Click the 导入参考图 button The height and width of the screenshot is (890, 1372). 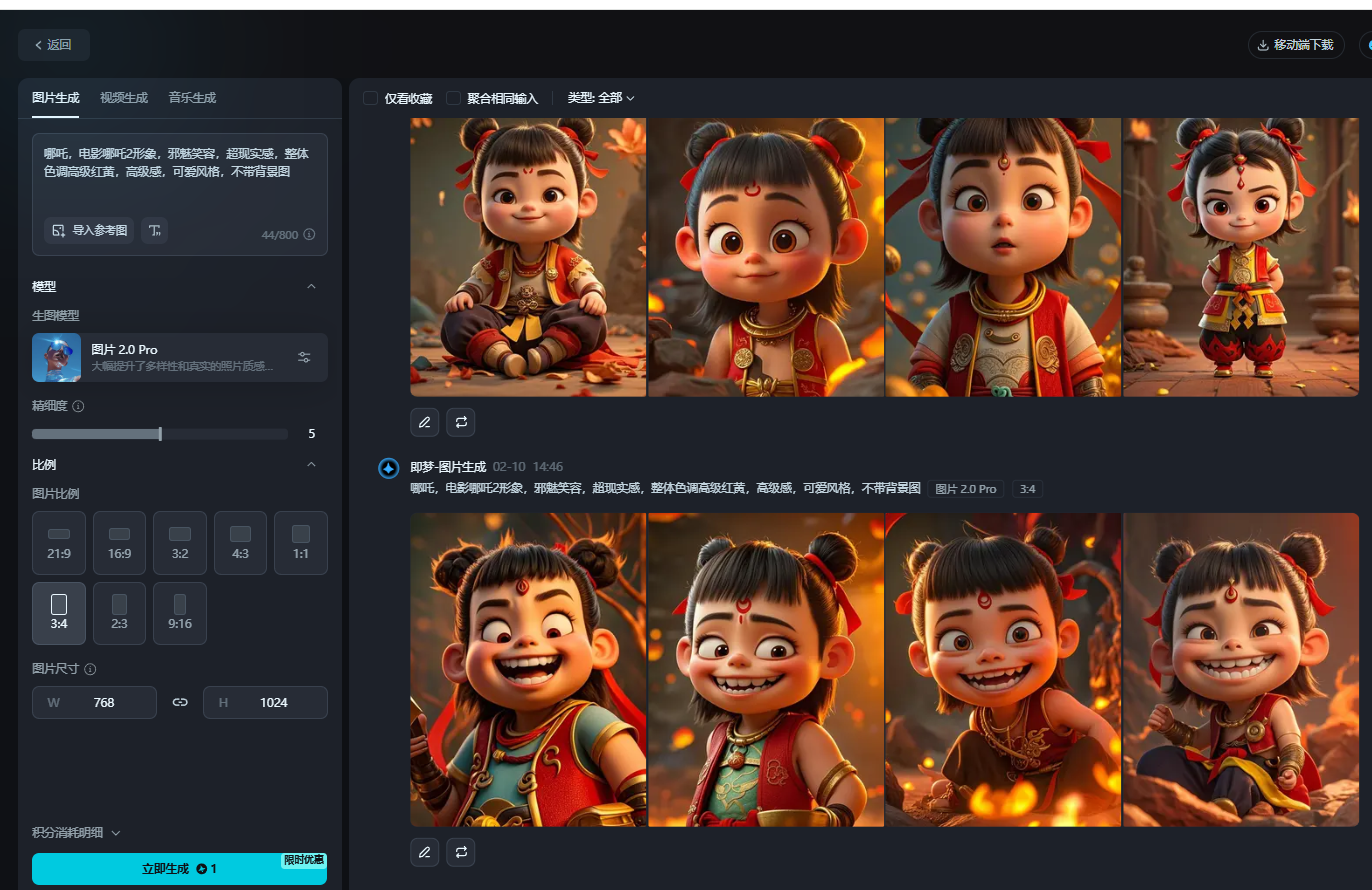pos(89,230)
